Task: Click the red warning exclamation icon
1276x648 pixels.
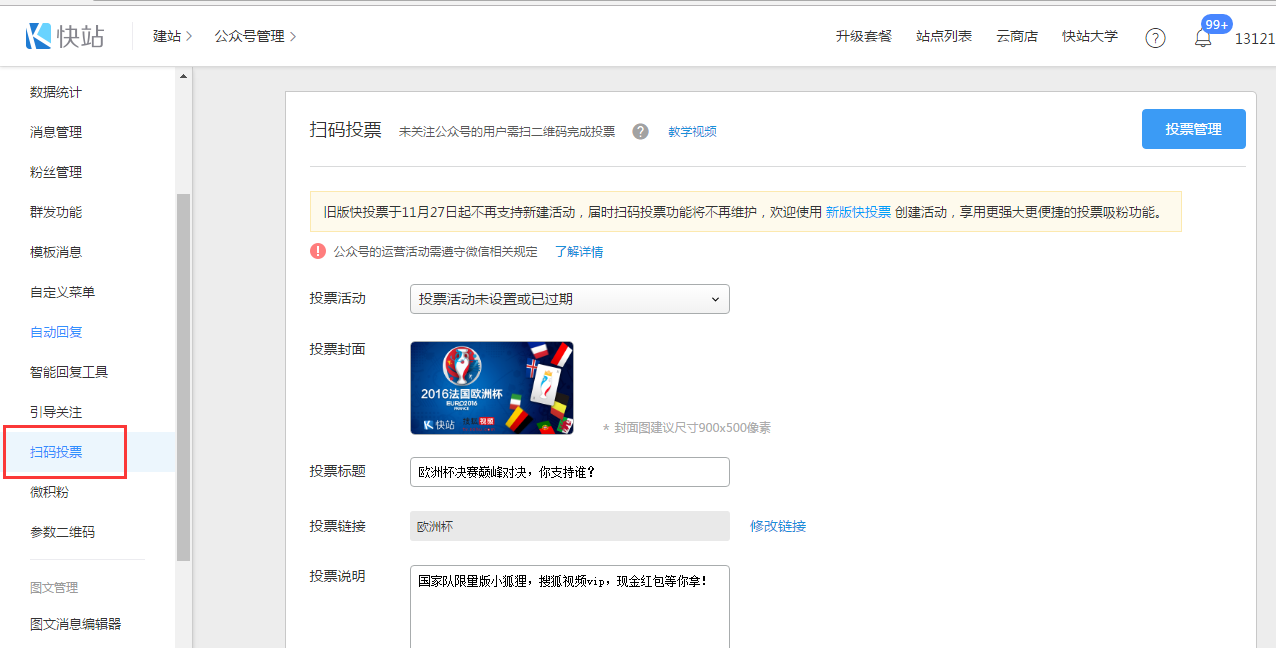Action: pyautogui.click(x=318, y=252)
